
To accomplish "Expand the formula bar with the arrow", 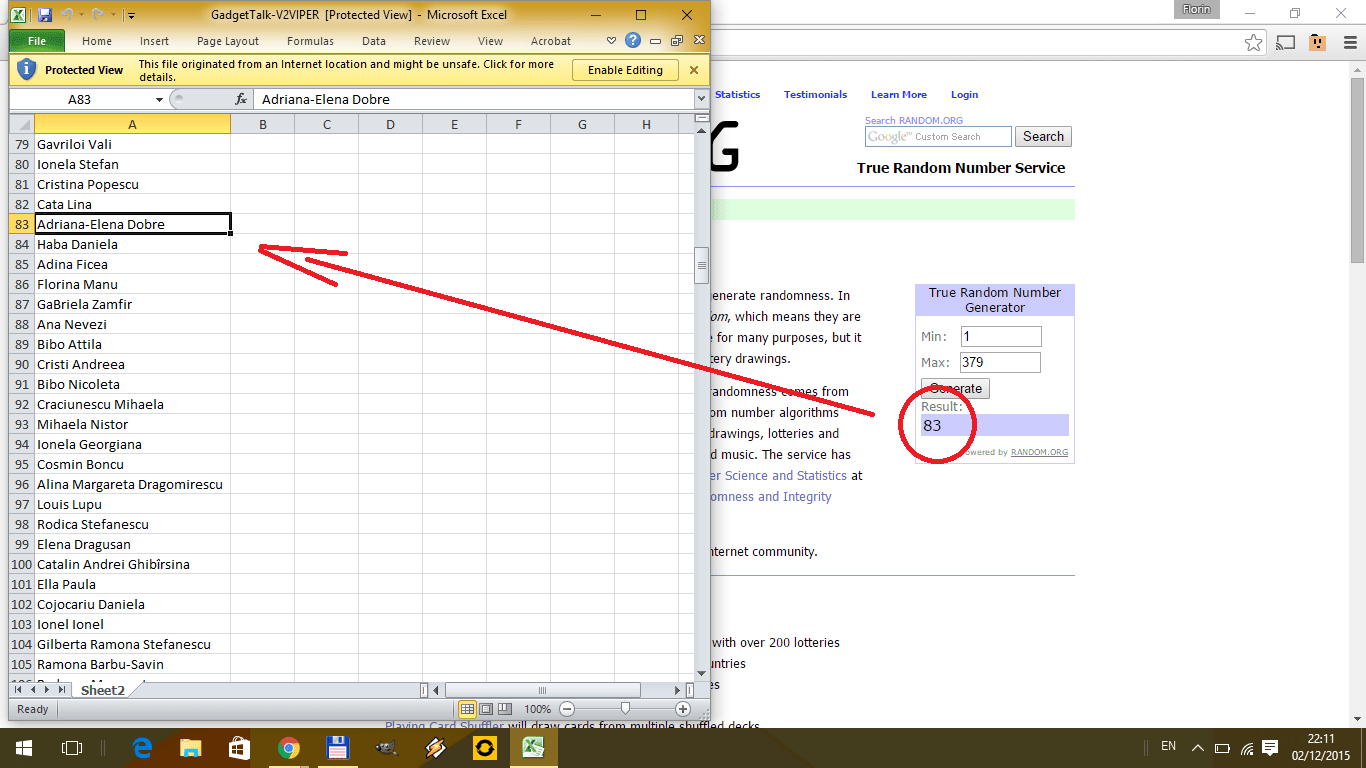I will pyautogui.click(x=701, y=99).
